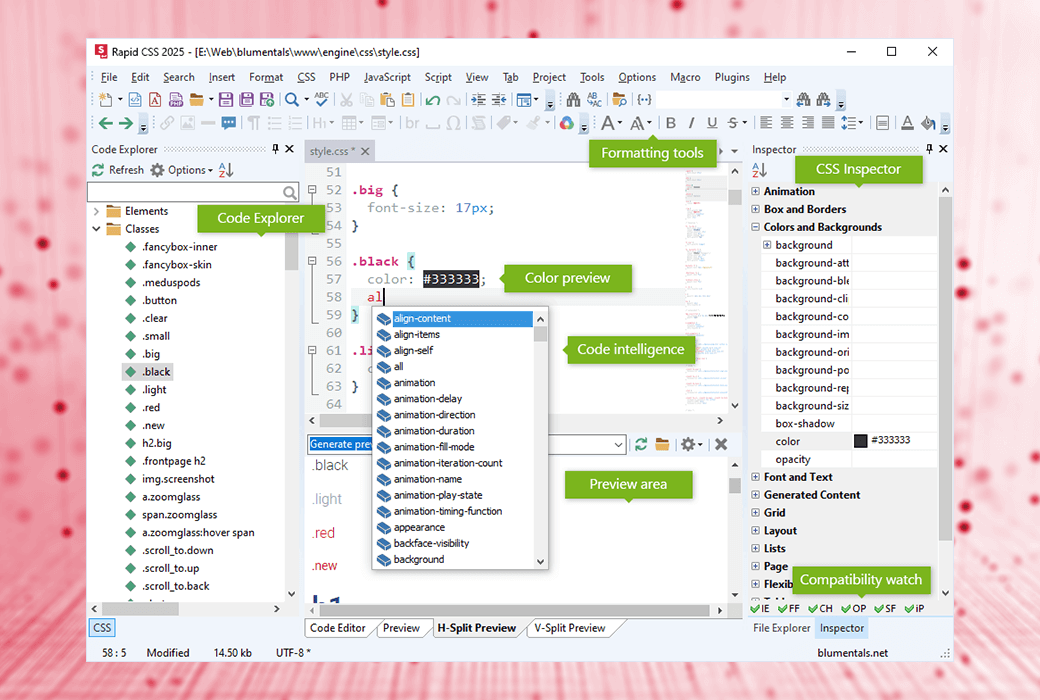Screen dimensions: 1040x700
Task: Open the Generate preview combo box
Action: [618, 445]
